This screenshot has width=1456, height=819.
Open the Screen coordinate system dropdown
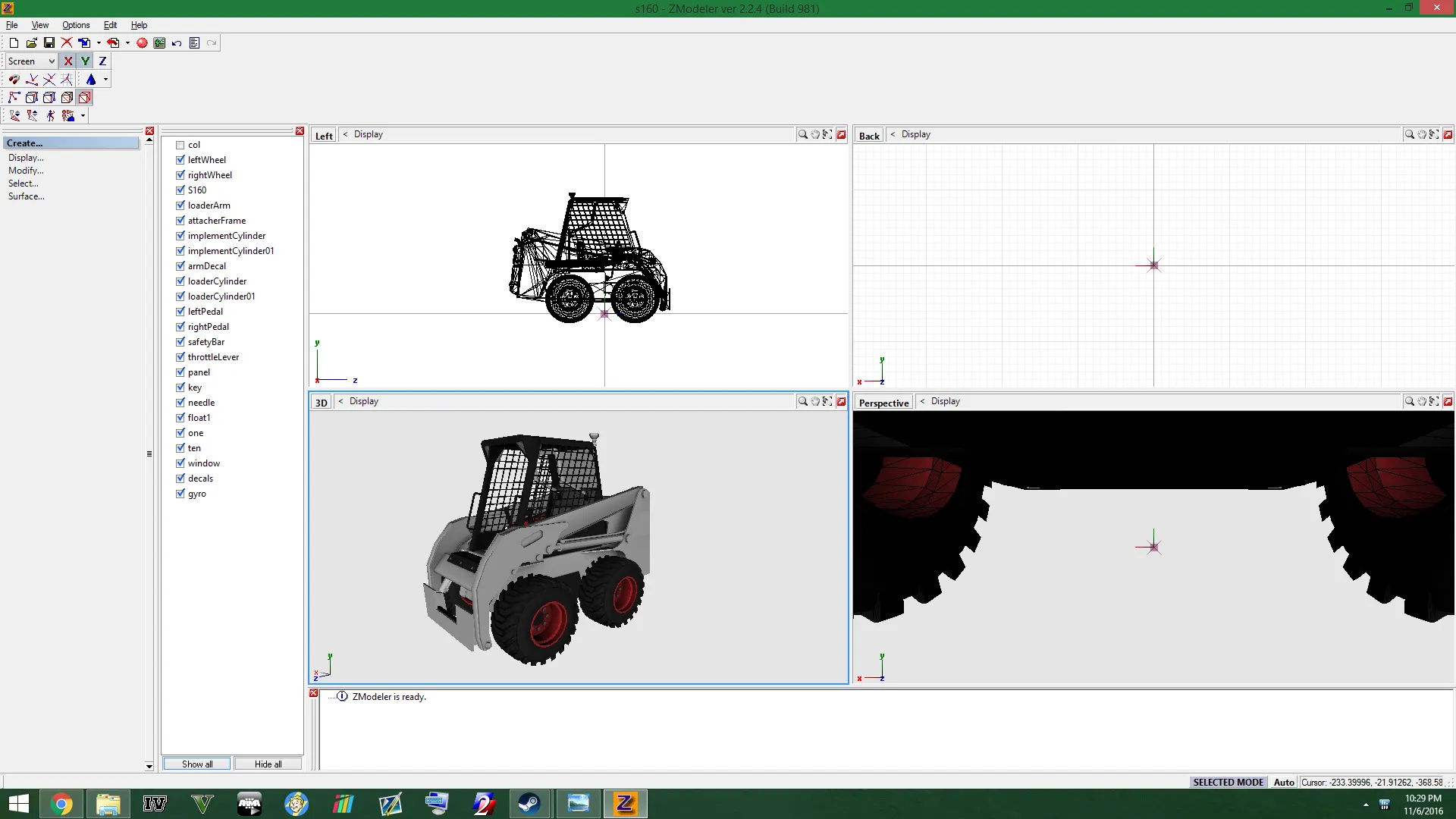pos(31,61)
